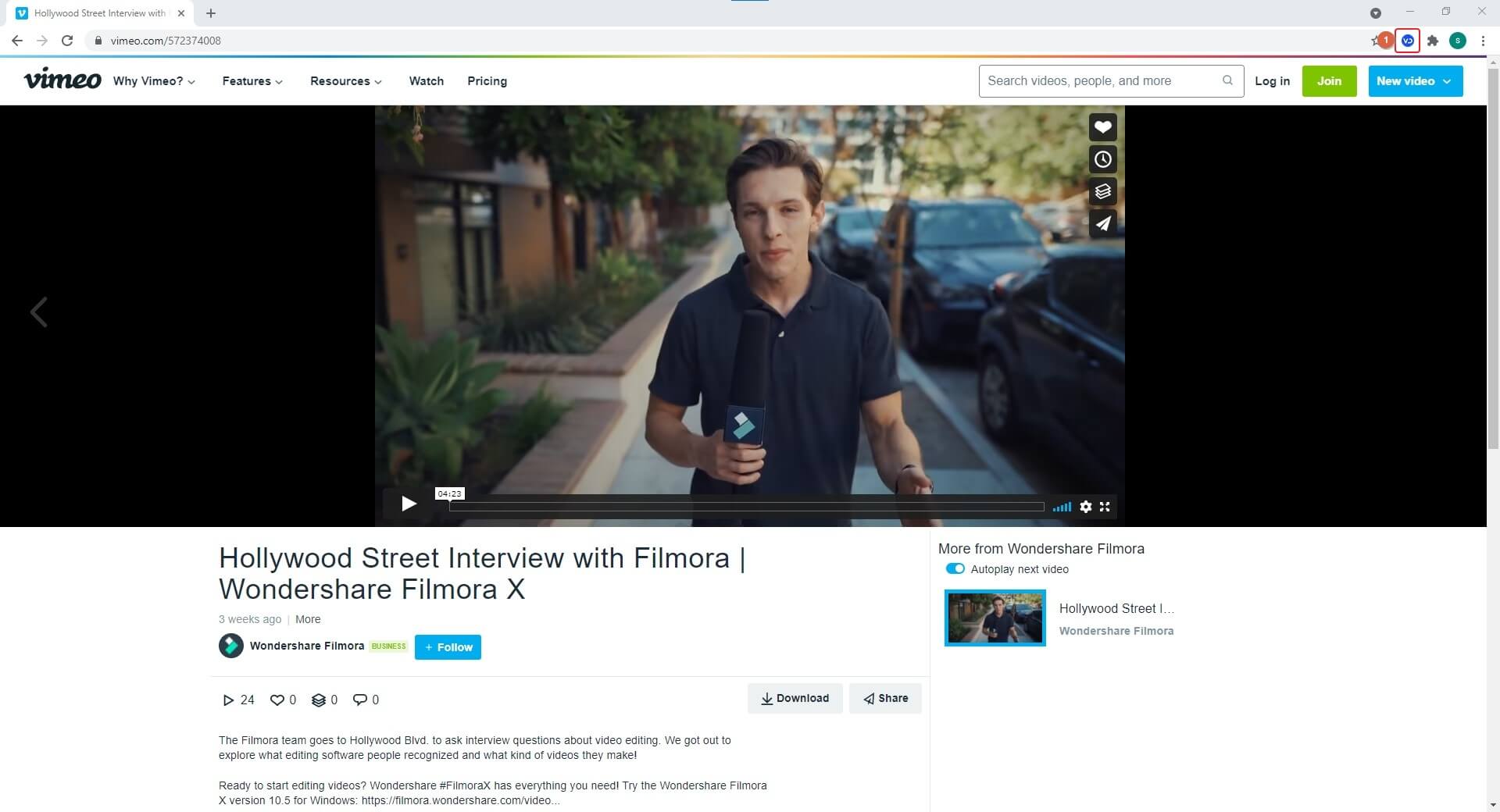The image size is (1500, 812).
Task: Open the Hollywood Street video thumbnail
Action: coord(995,618)
